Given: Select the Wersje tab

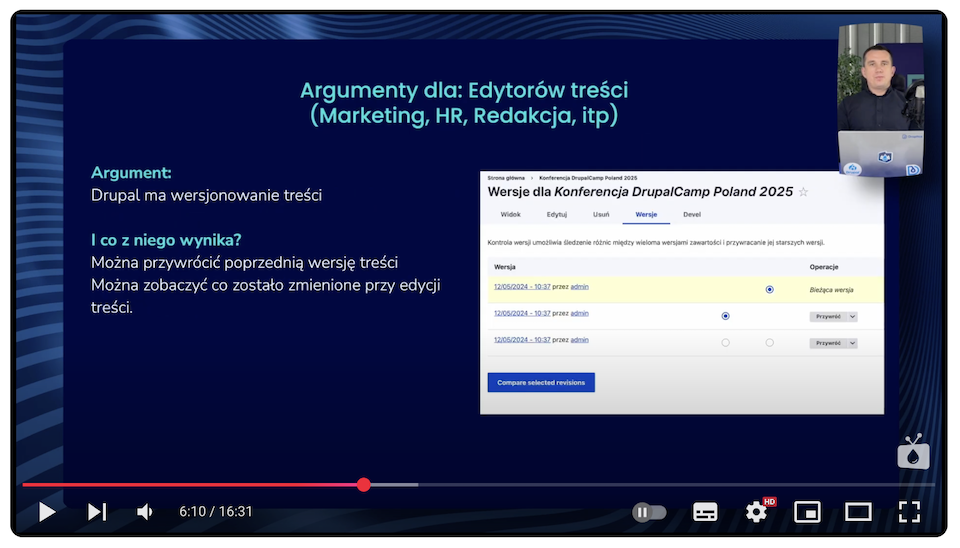Looking at the screenshot, I should pyautogui.click(x=646, y=214).
